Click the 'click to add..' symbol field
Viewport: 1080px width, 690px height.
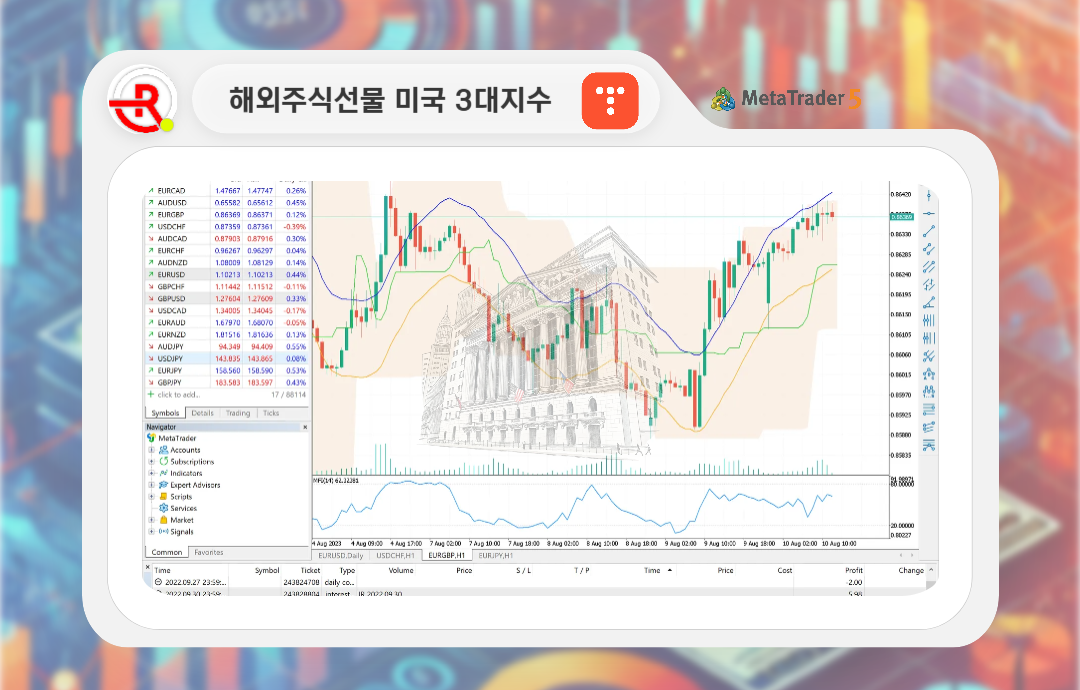(179, 395)
